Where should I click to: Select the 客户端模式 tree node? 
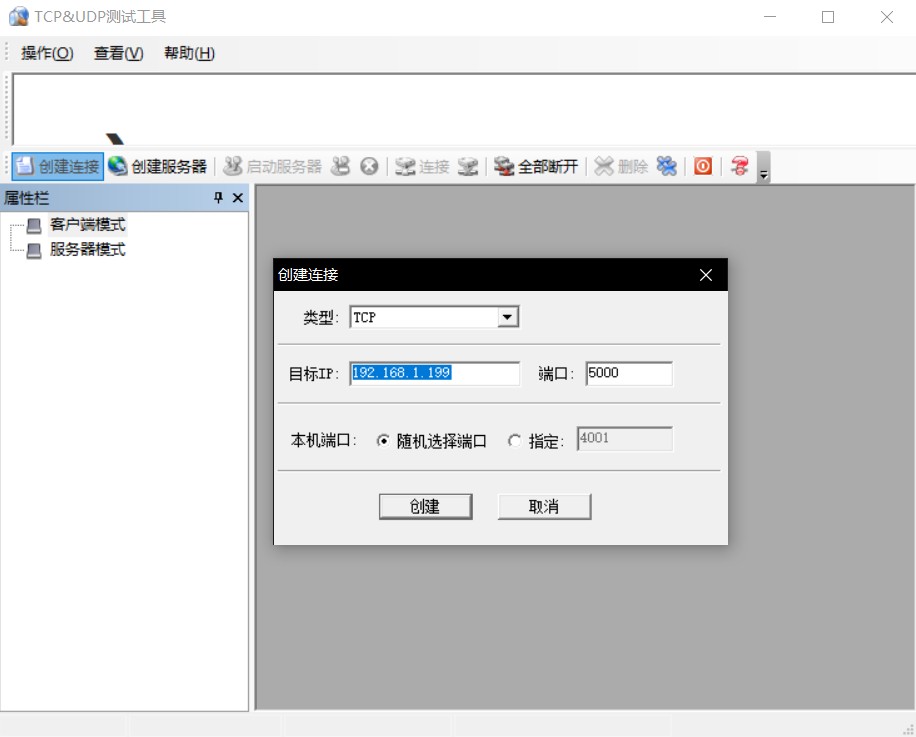click(88, 224)
